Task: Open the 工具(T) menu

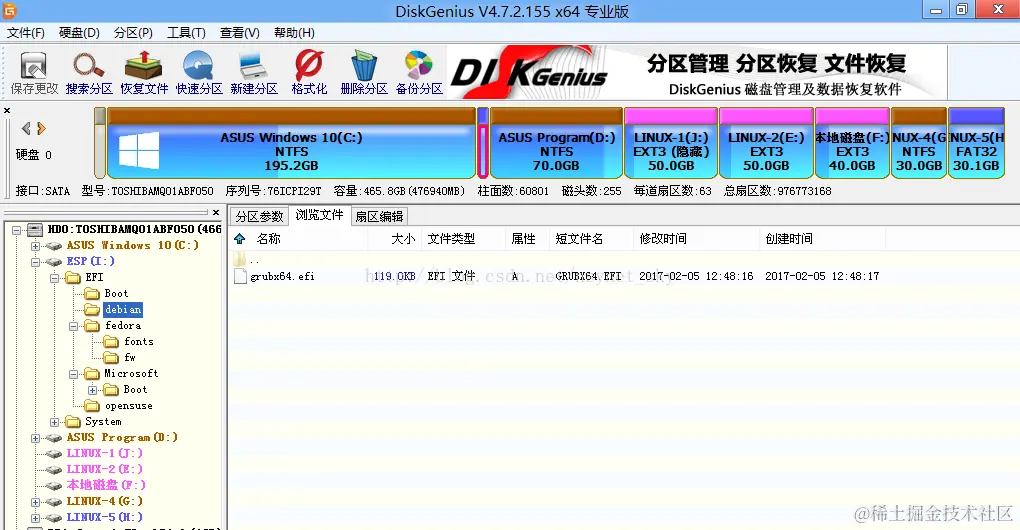Action: [186, 33]
